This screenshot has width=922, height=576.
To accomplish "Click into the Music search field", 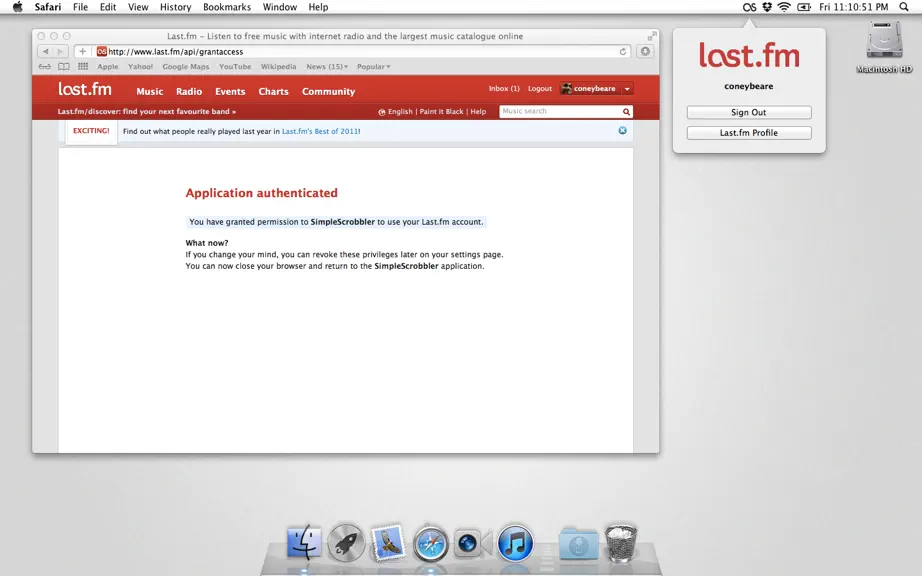I will click(560, 112).
